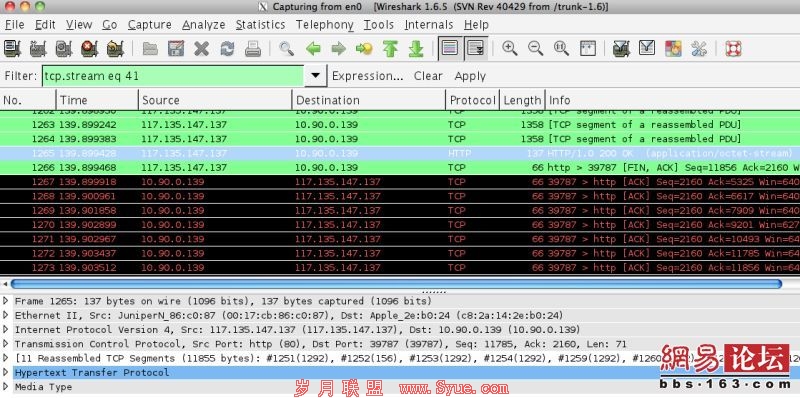The height and width of the screenshot is (398, 800).
Task: Save this capture file icon
Action: [176, 49]
